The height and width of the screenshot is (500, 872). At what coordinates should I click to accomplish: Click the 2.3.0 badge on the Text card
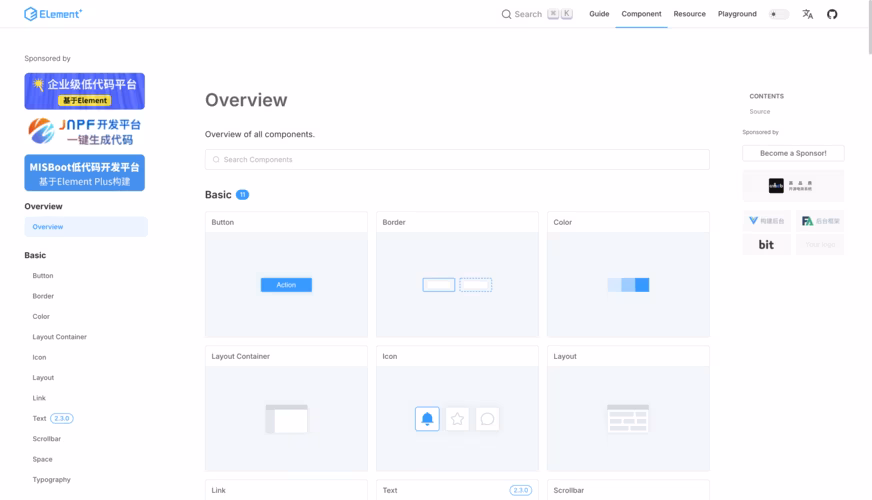(x=521, y=490)
